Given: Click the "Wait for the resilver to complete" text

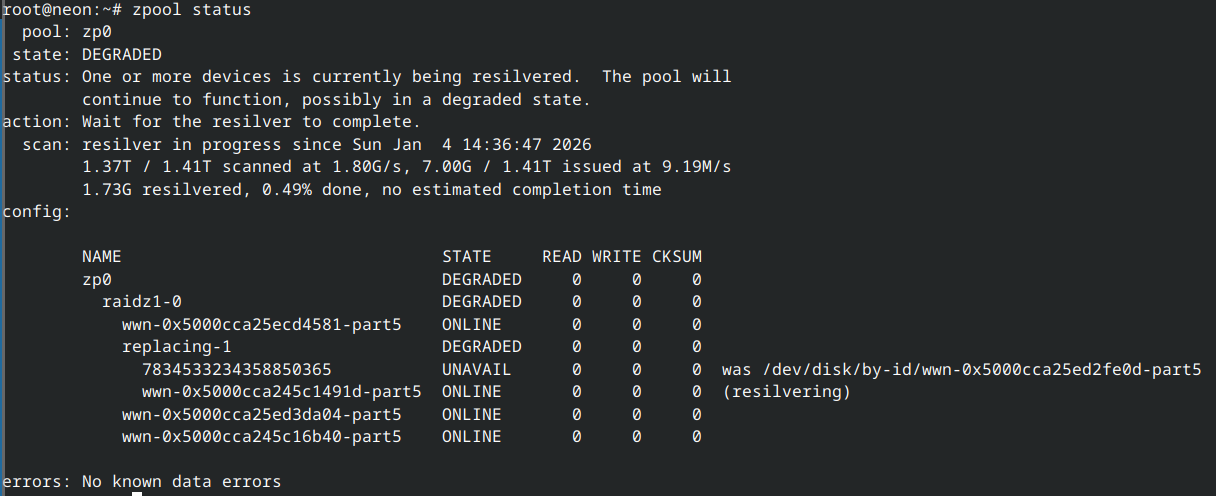Looking at the screenshot, I should tap(251, 122).
